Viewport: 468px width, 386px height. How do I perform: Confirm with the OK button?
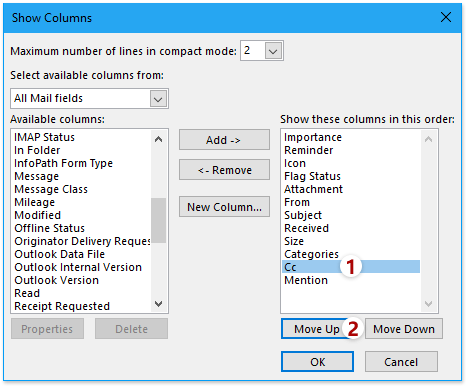[x=317, y=362]
